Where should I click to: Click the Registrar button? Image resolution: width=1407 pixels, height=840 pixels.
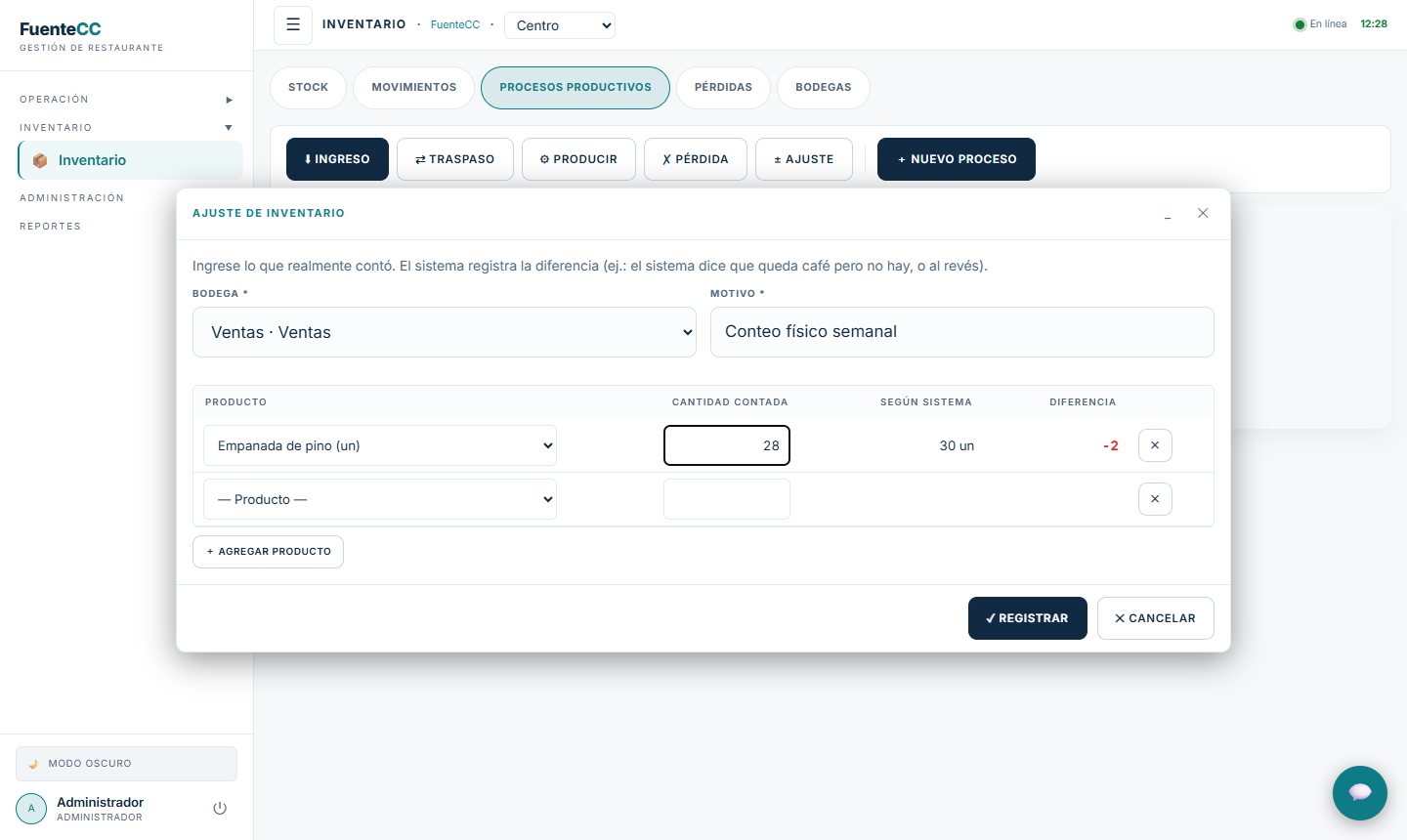(1028, 618)
